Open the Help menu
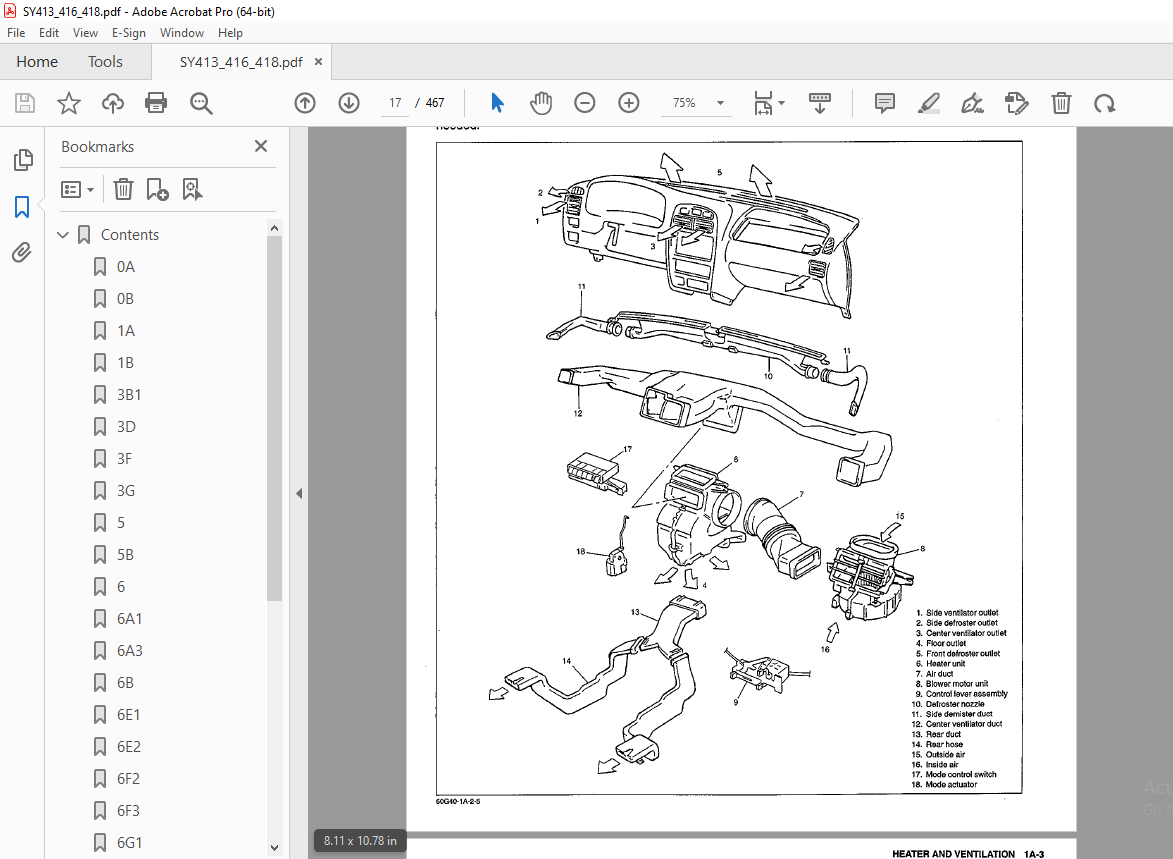Screen dimensions: 1173x859 coord(230,33)
